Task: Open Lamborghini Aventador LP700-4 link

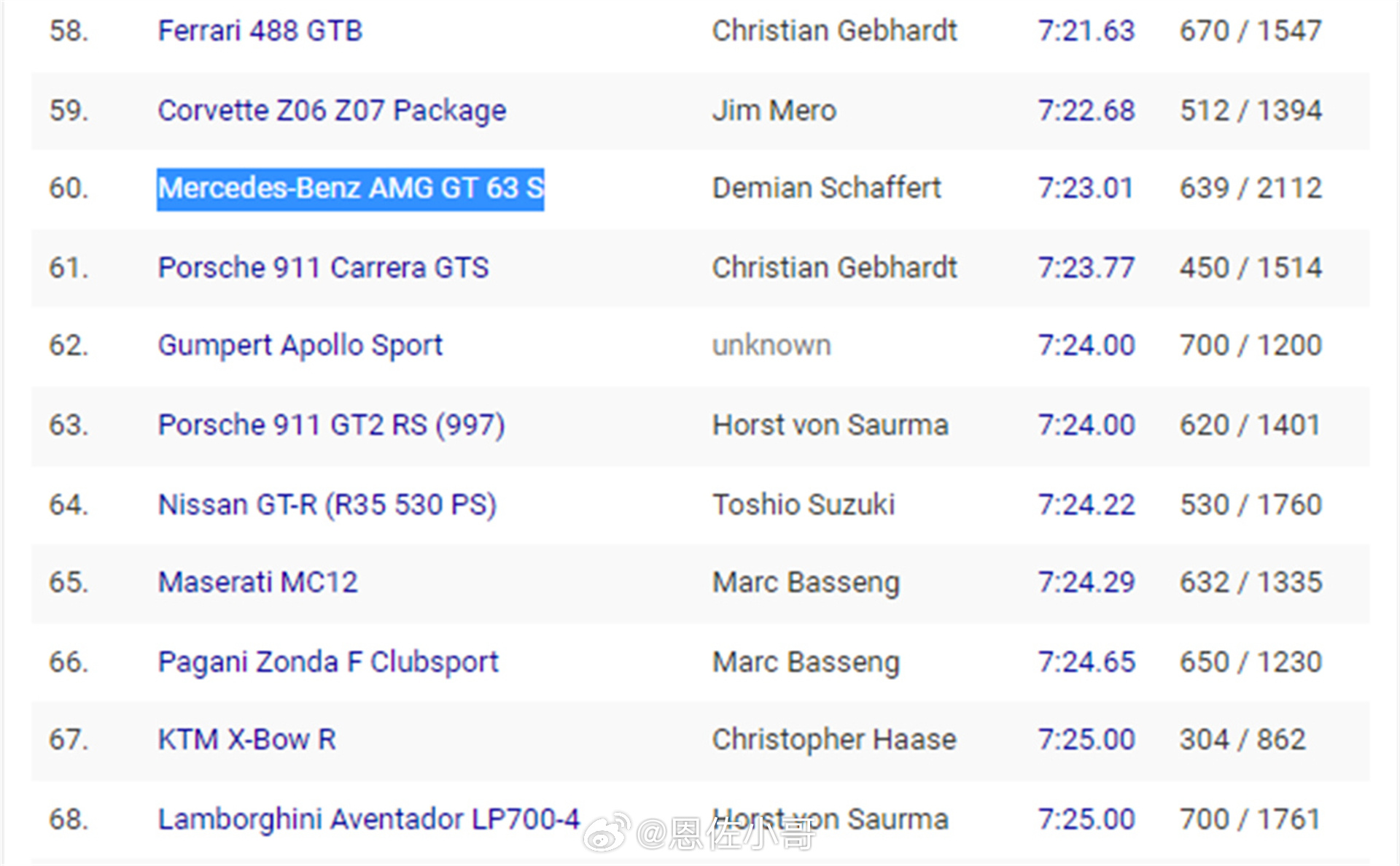Action: (x=369, y=819)
